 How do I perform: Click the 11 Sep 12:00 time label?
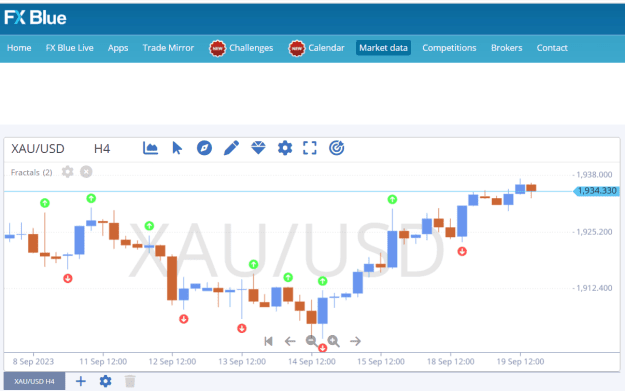click(x=103, y=362)
